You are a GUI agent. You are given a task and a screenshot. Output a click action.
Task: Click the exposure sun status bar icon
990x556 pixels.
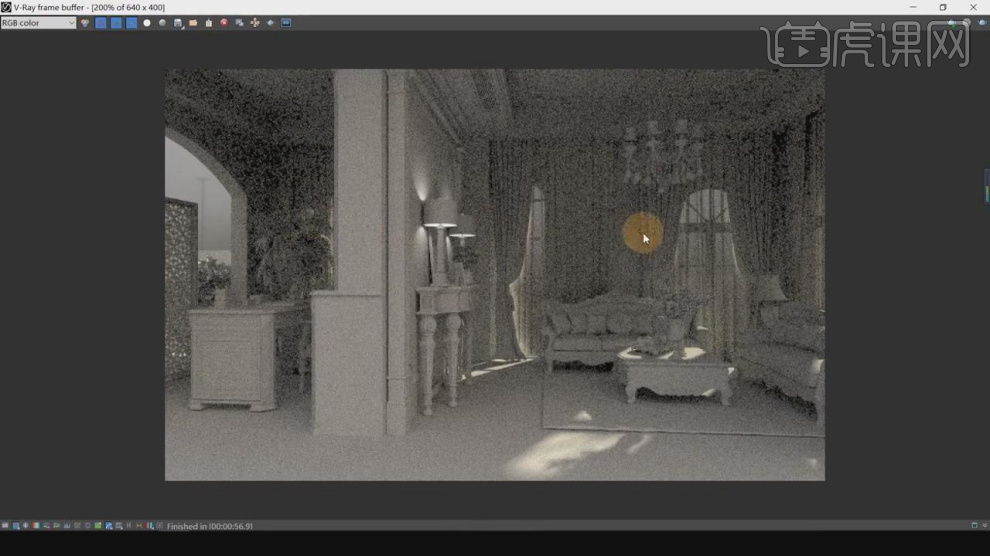pyautogui.click(x=88, y=526)
